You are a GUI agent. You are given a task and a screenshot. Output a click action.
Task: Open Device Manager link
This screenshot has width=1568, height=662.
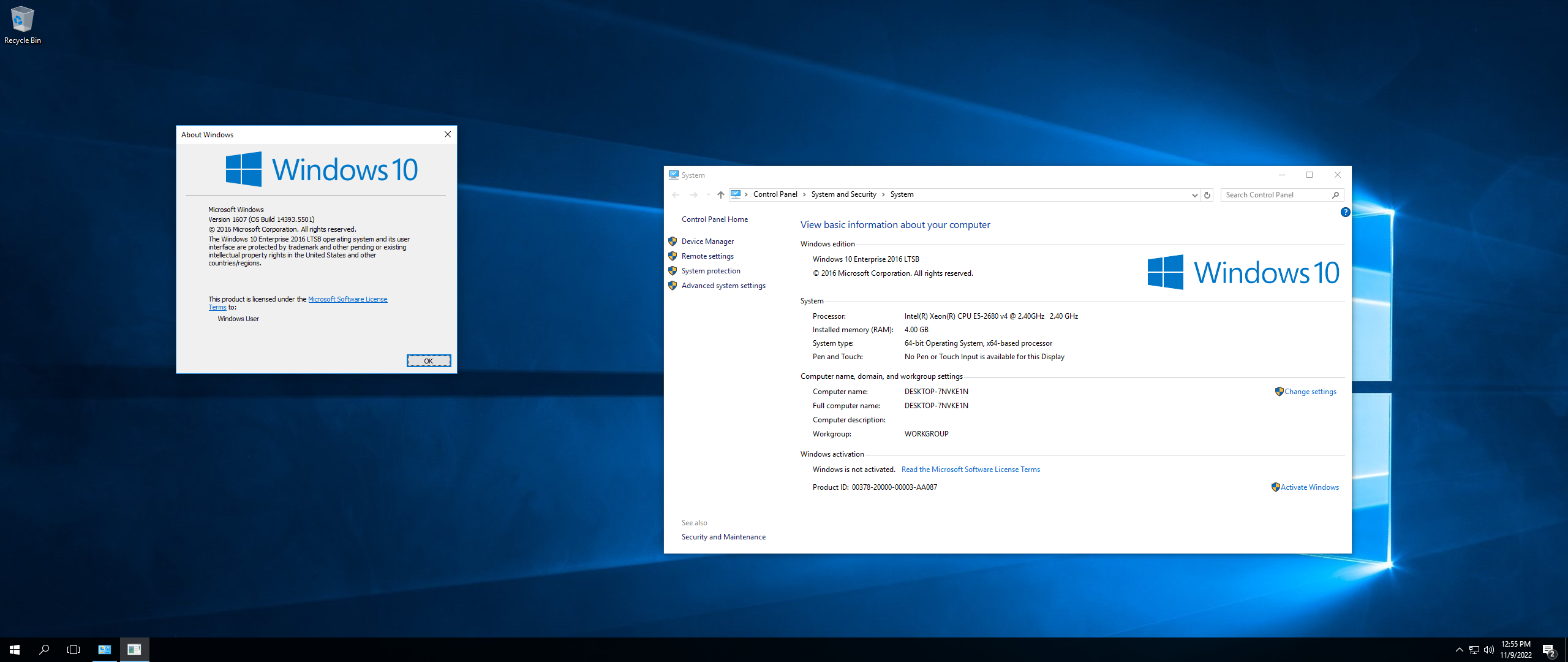(x=707, y=242)
